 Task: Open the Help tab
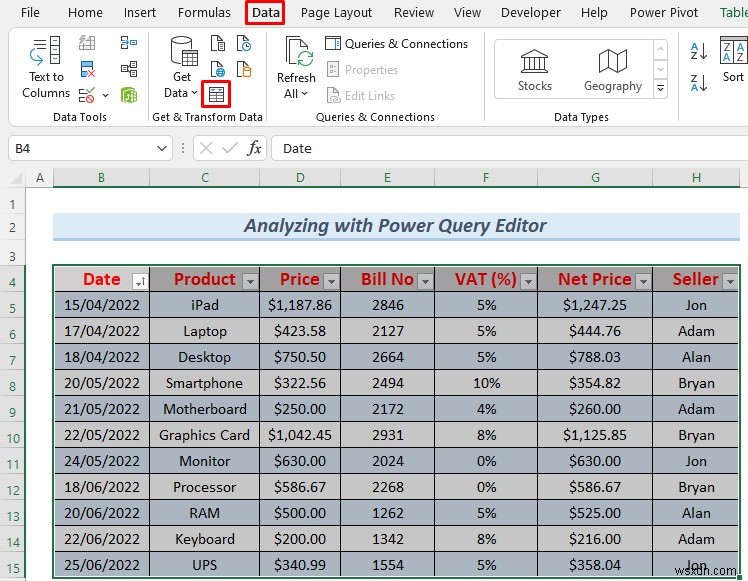[x=594, y=12]
